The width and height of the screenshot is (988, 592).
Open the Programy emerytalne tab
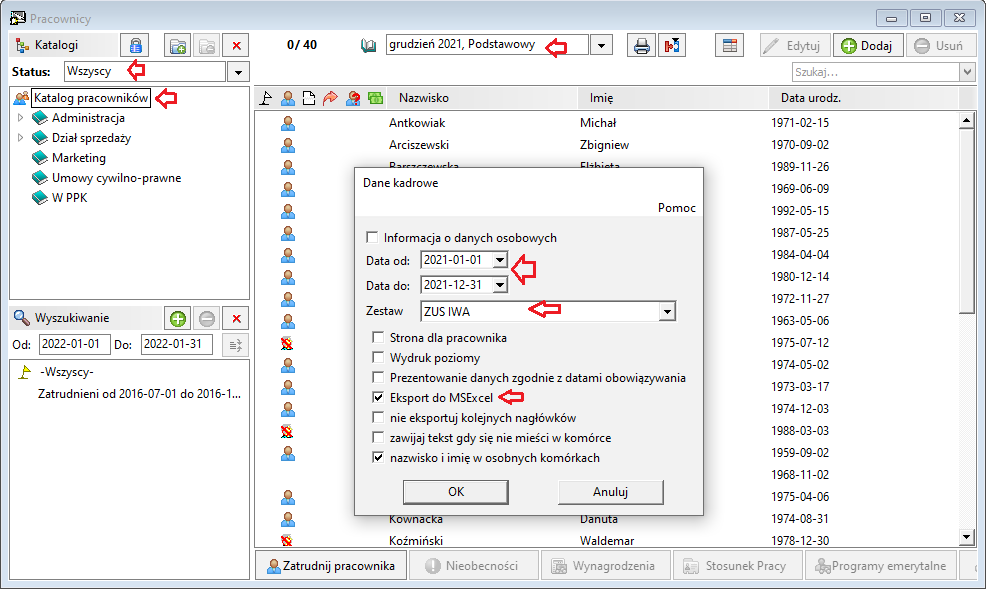point(880,566)
